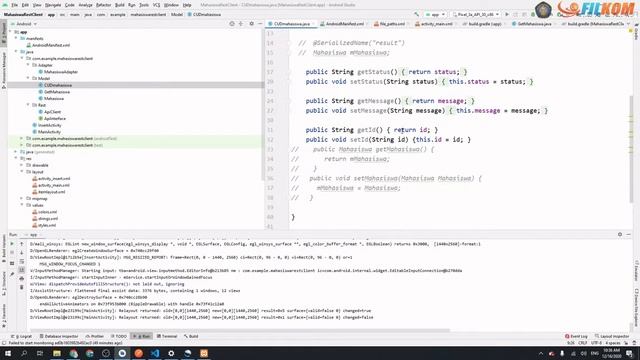Expand the drawable folder

tap(22, 165)
